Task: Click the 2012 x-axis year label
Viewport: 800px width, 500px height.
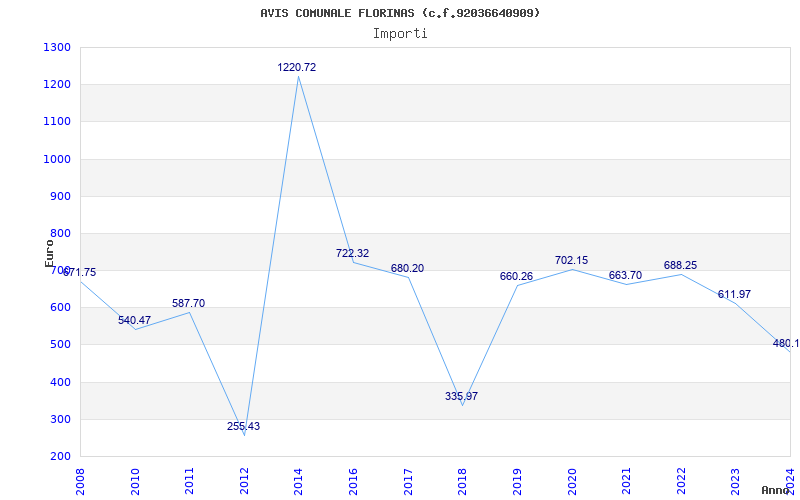Action: coord(244,481)
